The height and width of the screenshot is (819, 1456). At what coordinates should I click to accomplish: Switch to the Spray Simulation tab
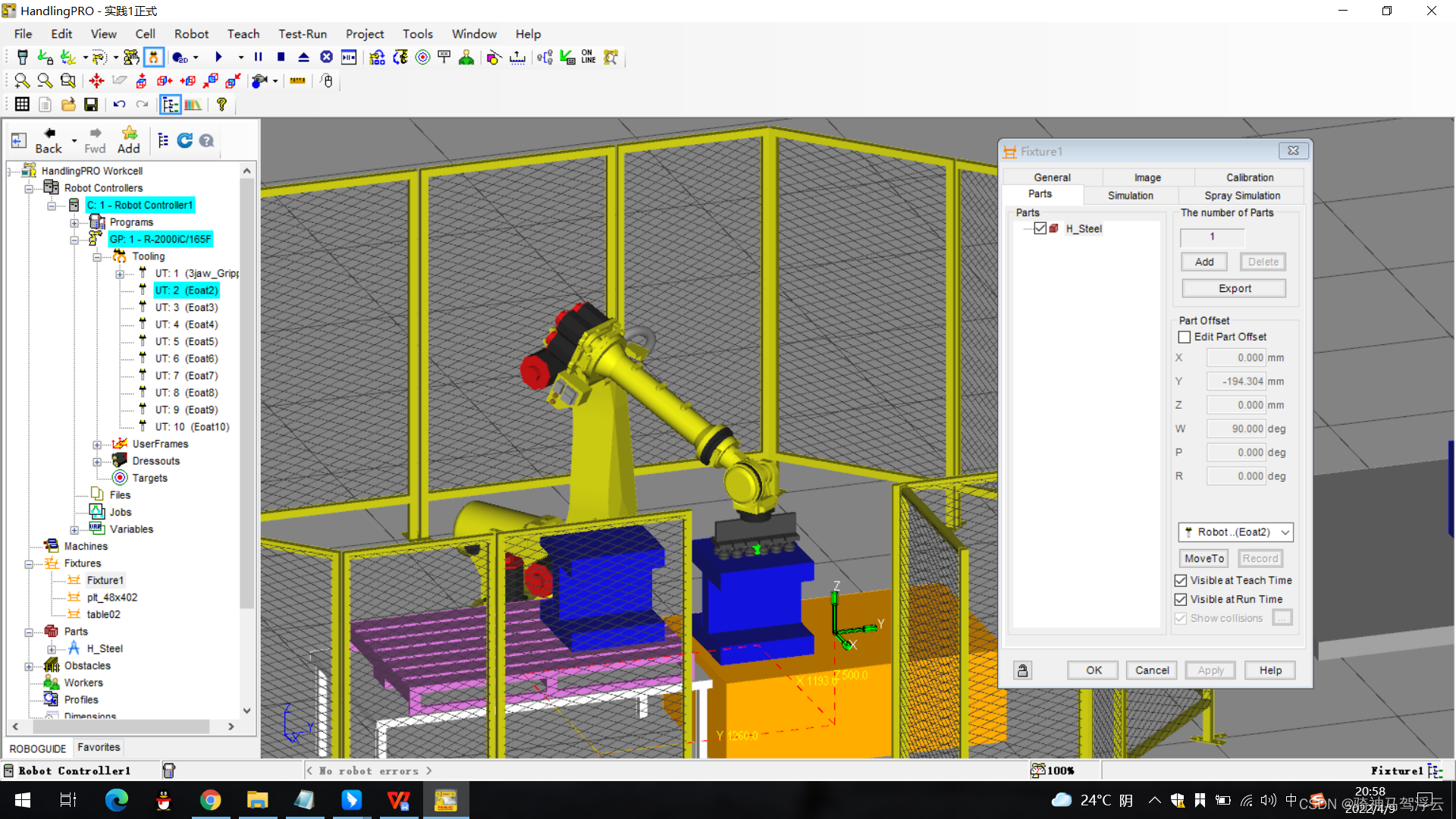point(1242,196)
